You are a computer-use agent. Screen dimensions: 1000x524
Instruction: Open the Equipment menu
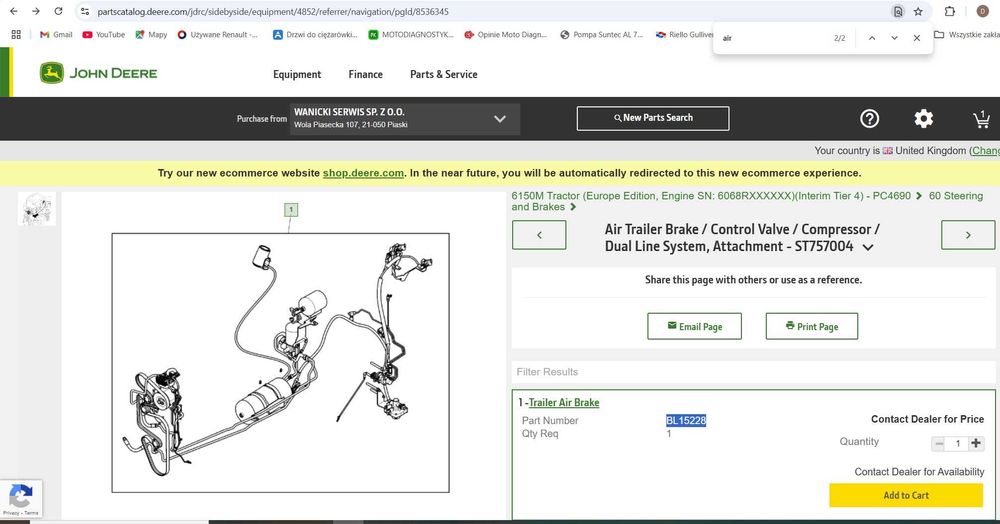click(297, 74)
